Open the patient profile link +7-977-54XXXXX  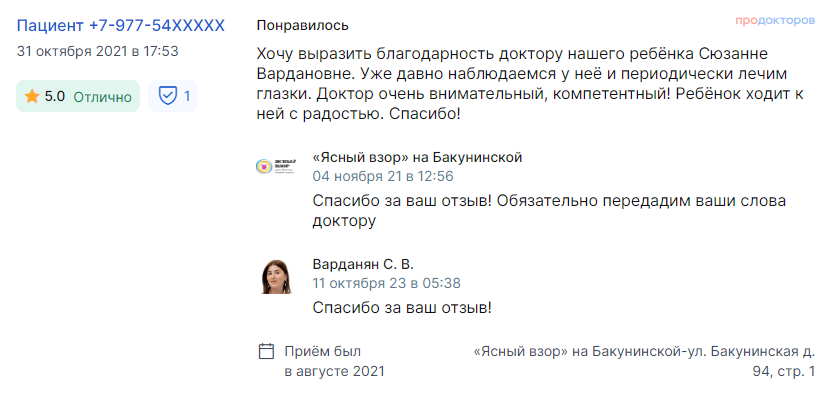[120, 25]
